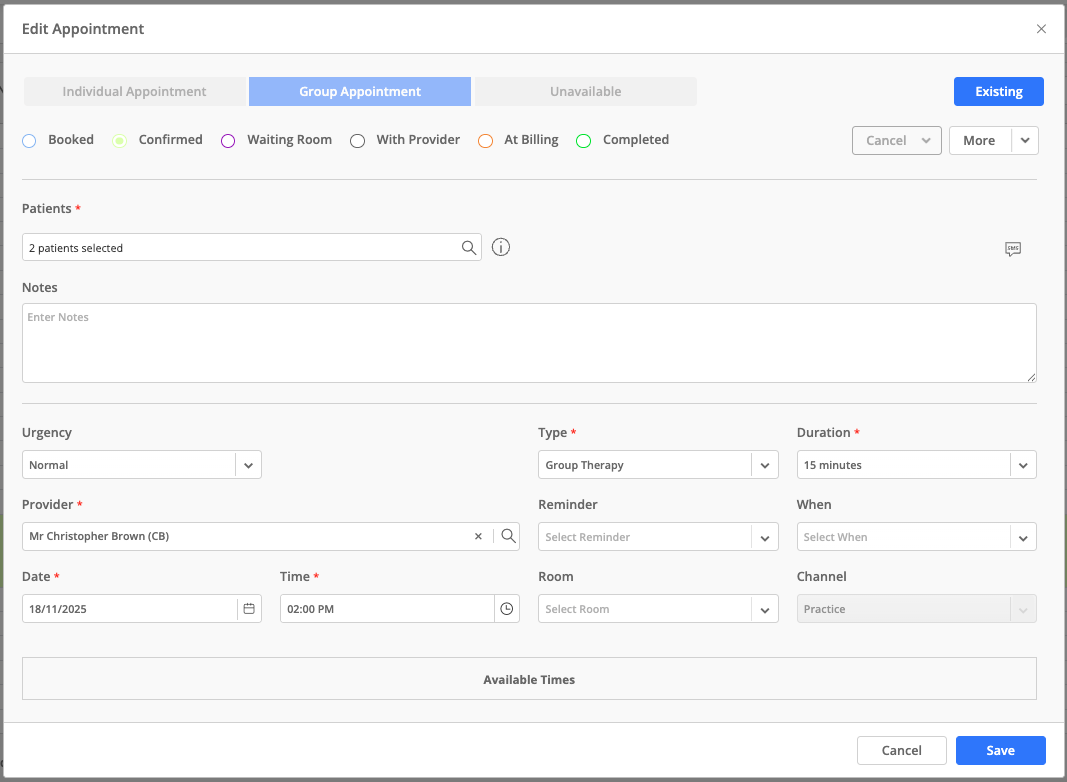The width and height of the screenshot is (1067, 782).
Task: Click the provider search magnifier icon
Action: [508, 537]
